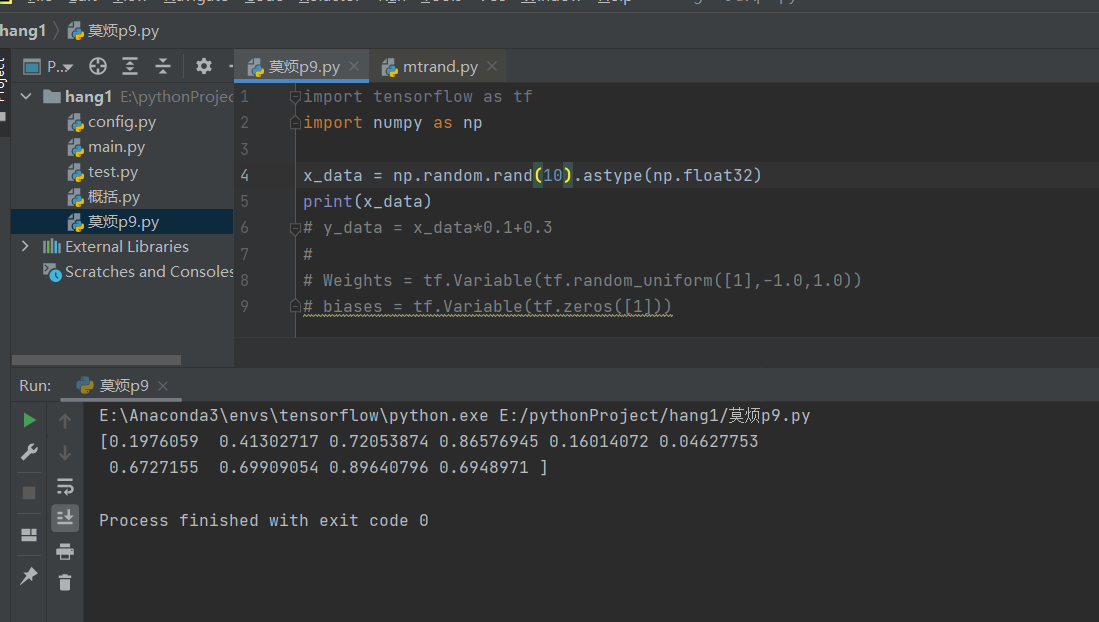
Task: Click the Project panel horizontal scrollbar
Action: 97,360
